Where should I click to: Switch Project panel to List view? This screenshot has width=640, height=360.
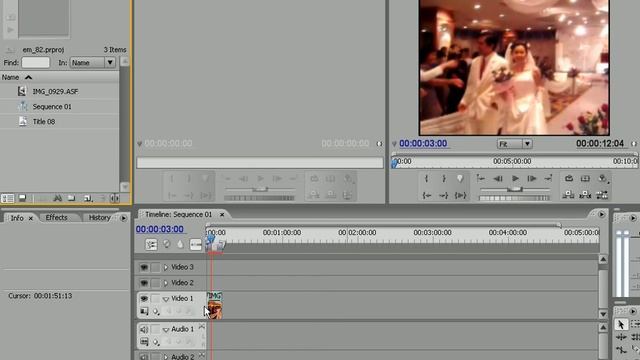[x=7, y=198]
